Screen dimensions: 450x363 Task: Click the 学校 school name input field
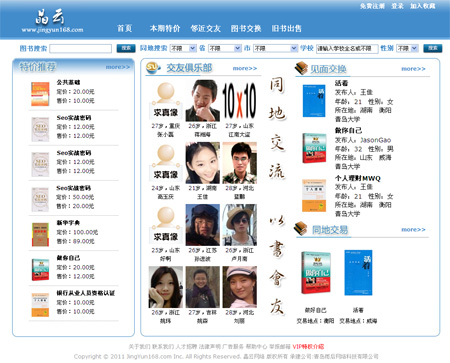(x=347, y=49)
